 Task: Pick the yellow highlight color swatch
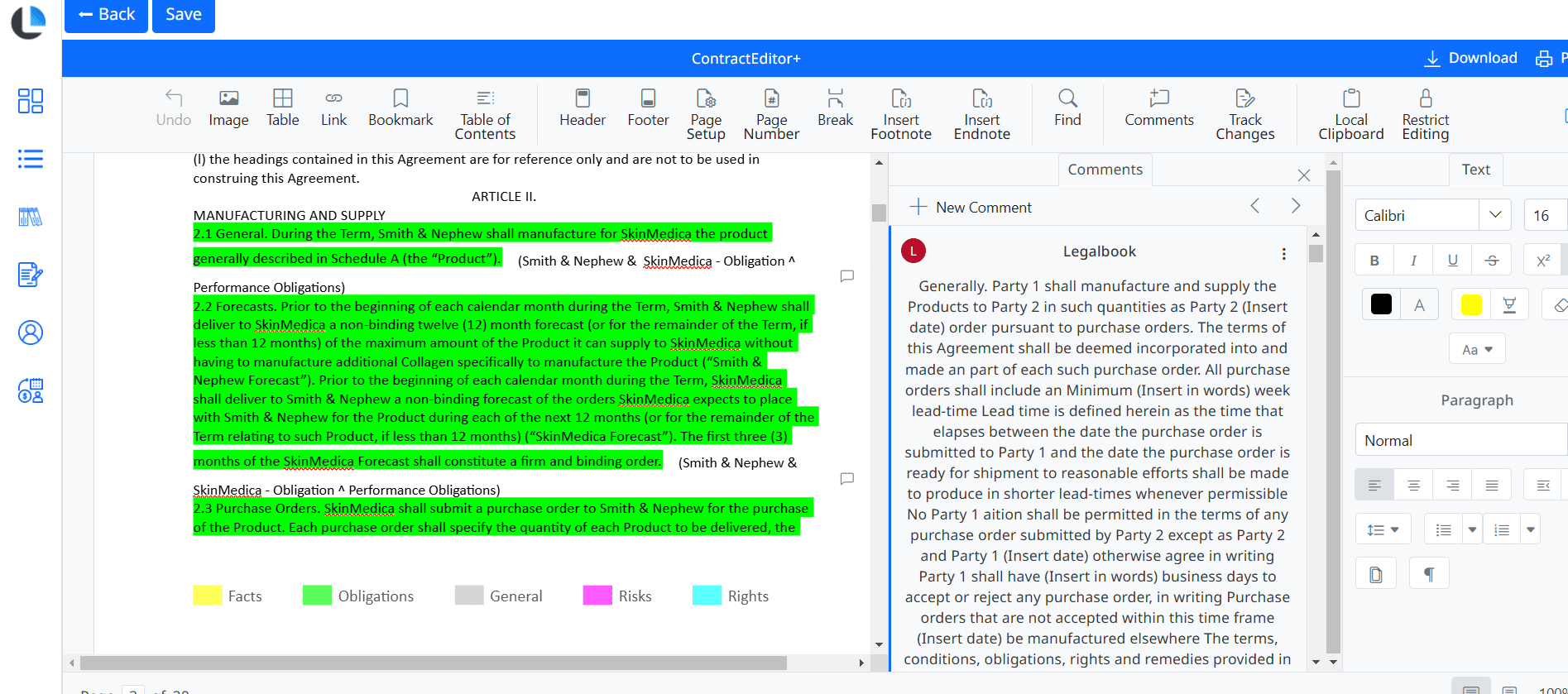(x=1471, y=304)
